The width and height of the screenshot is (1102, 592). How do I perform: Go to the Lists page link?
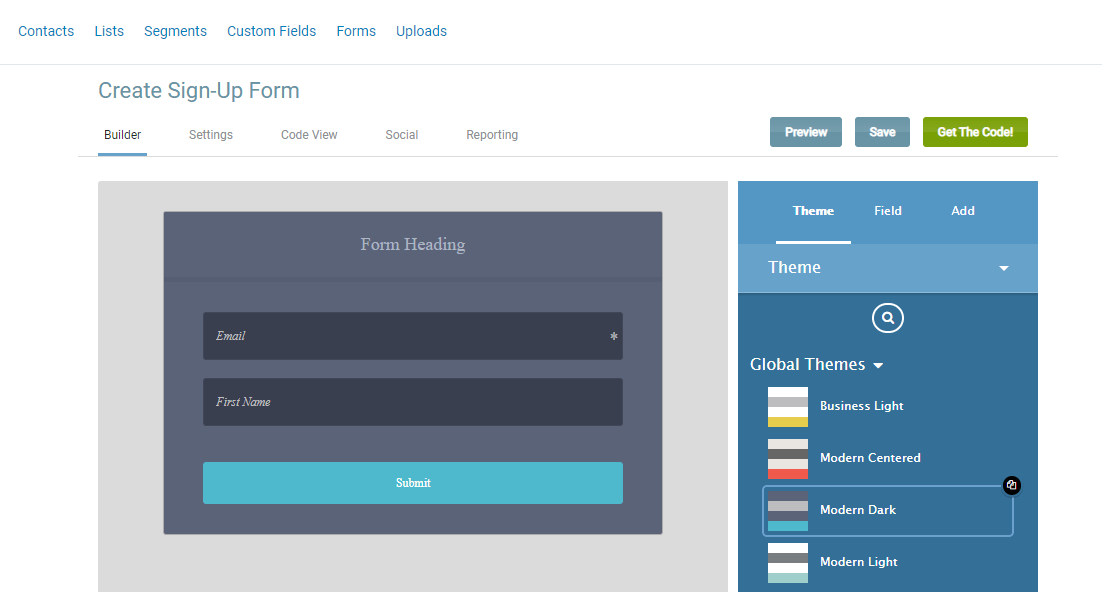[109, 31]
